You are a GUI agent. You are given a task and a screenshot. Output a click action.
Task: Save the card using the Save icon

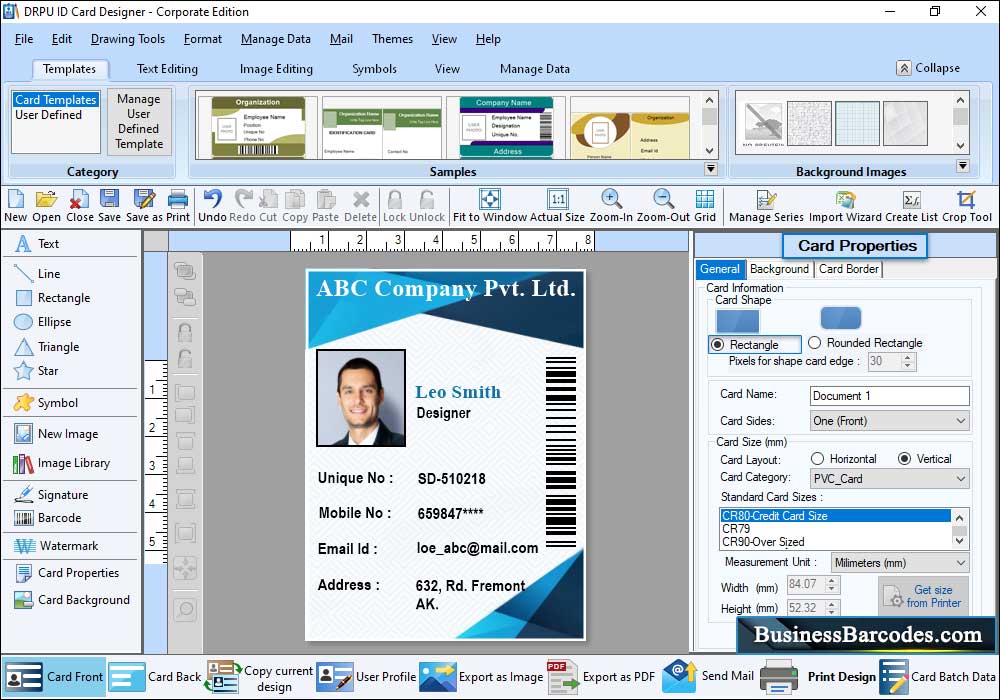click(x=109, y=199)
